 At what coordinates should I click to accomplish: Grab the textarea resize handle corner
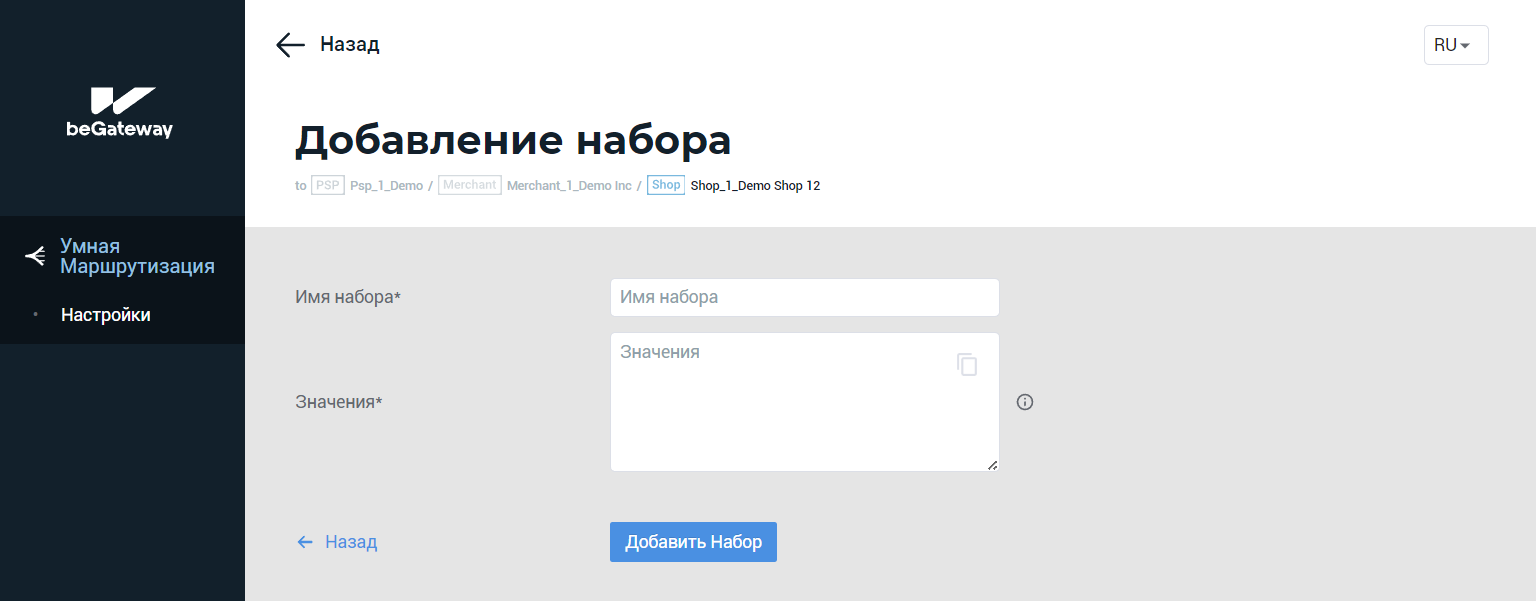click(993, 465)
